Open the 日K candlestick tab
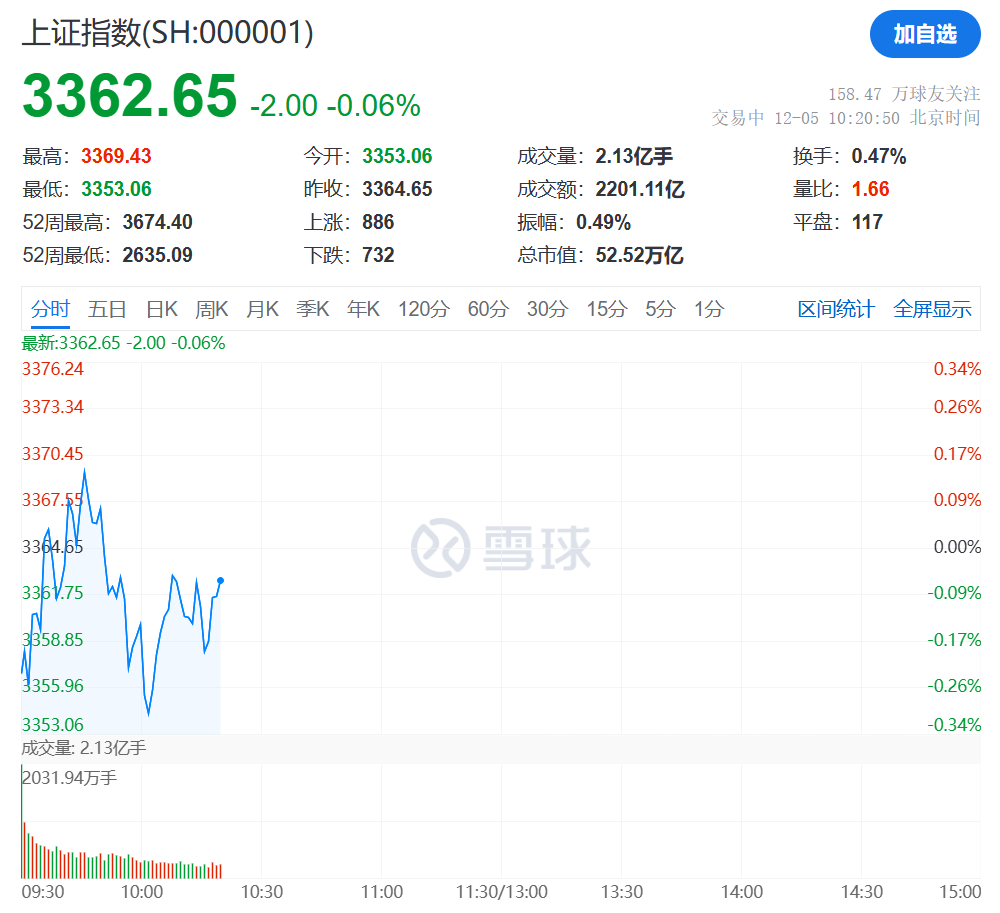 (161, 309)
